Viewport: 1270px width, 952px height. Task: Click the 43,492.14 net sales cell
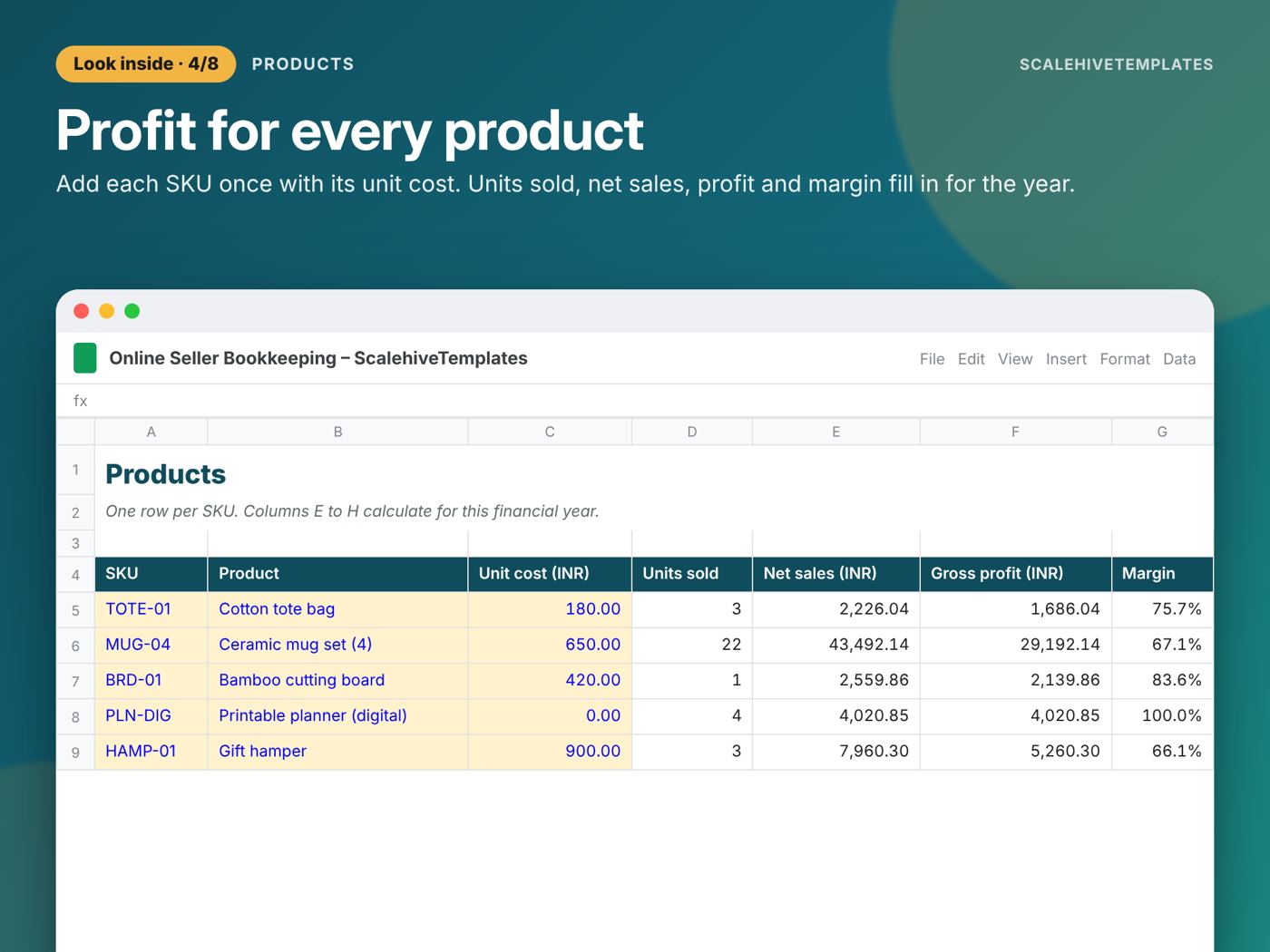[x=836, y=645]
